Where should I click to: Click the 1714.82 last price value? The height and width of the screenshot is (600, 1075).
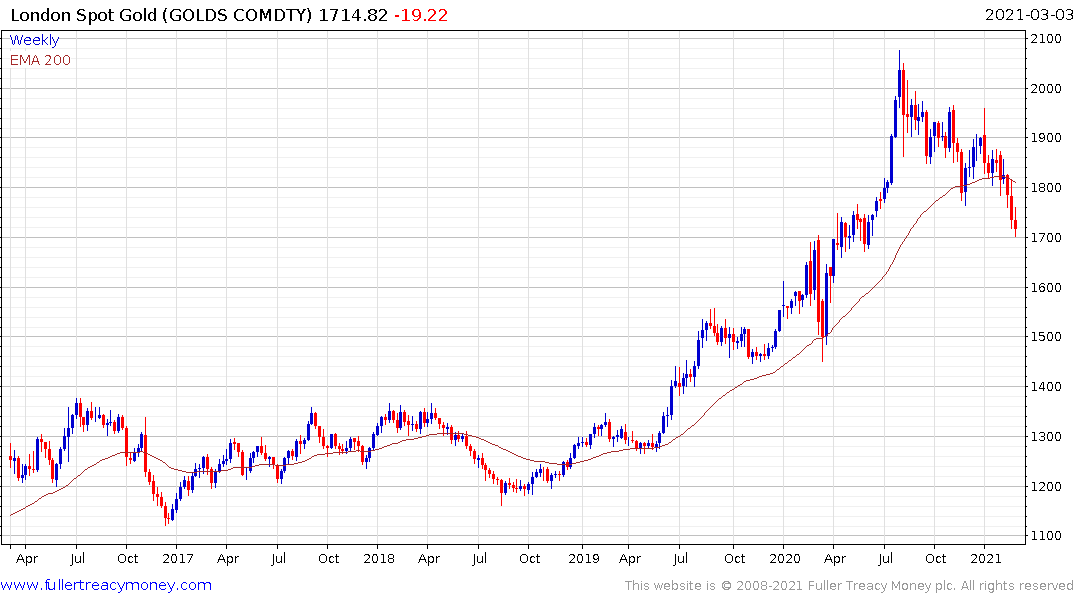[353, 15]
